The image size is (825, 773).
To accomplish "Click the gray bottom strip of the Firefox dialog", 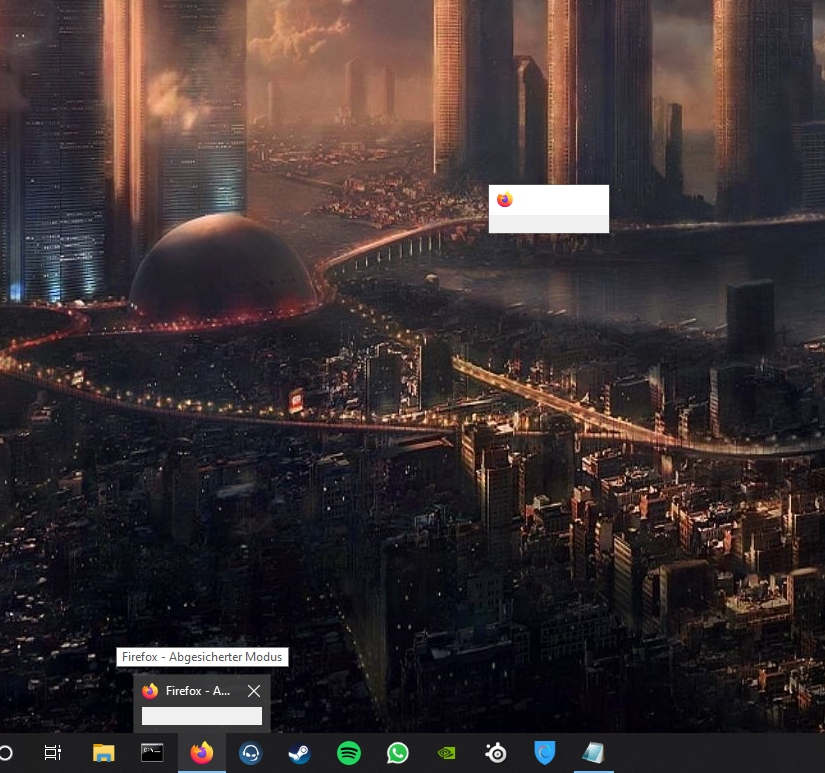I will point(548,224).
